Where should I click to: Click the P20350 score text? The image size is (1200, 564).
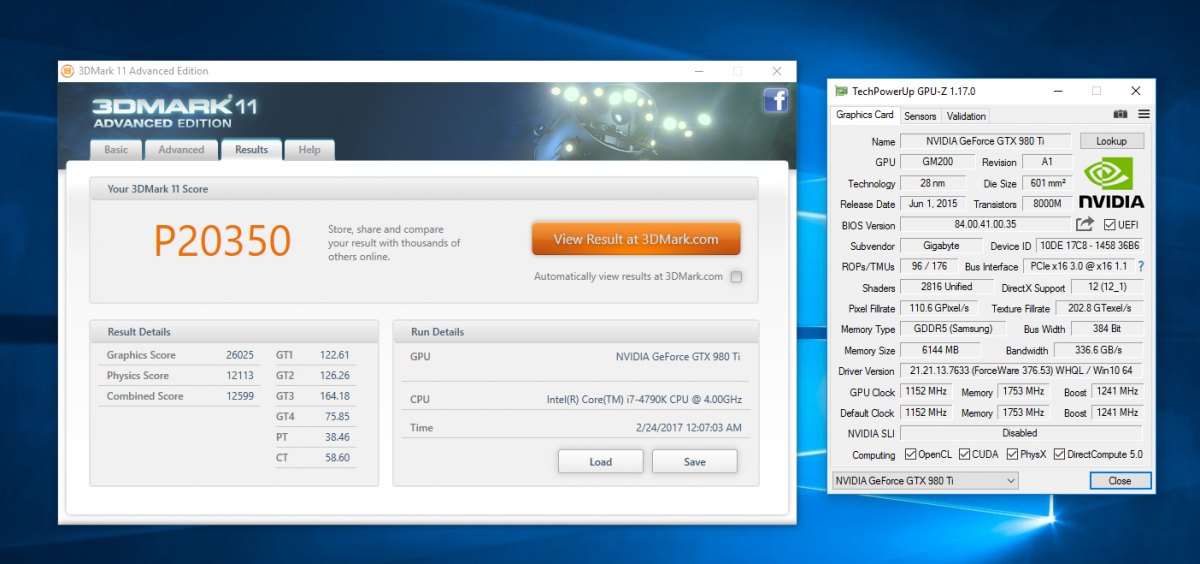coord(222,240)
